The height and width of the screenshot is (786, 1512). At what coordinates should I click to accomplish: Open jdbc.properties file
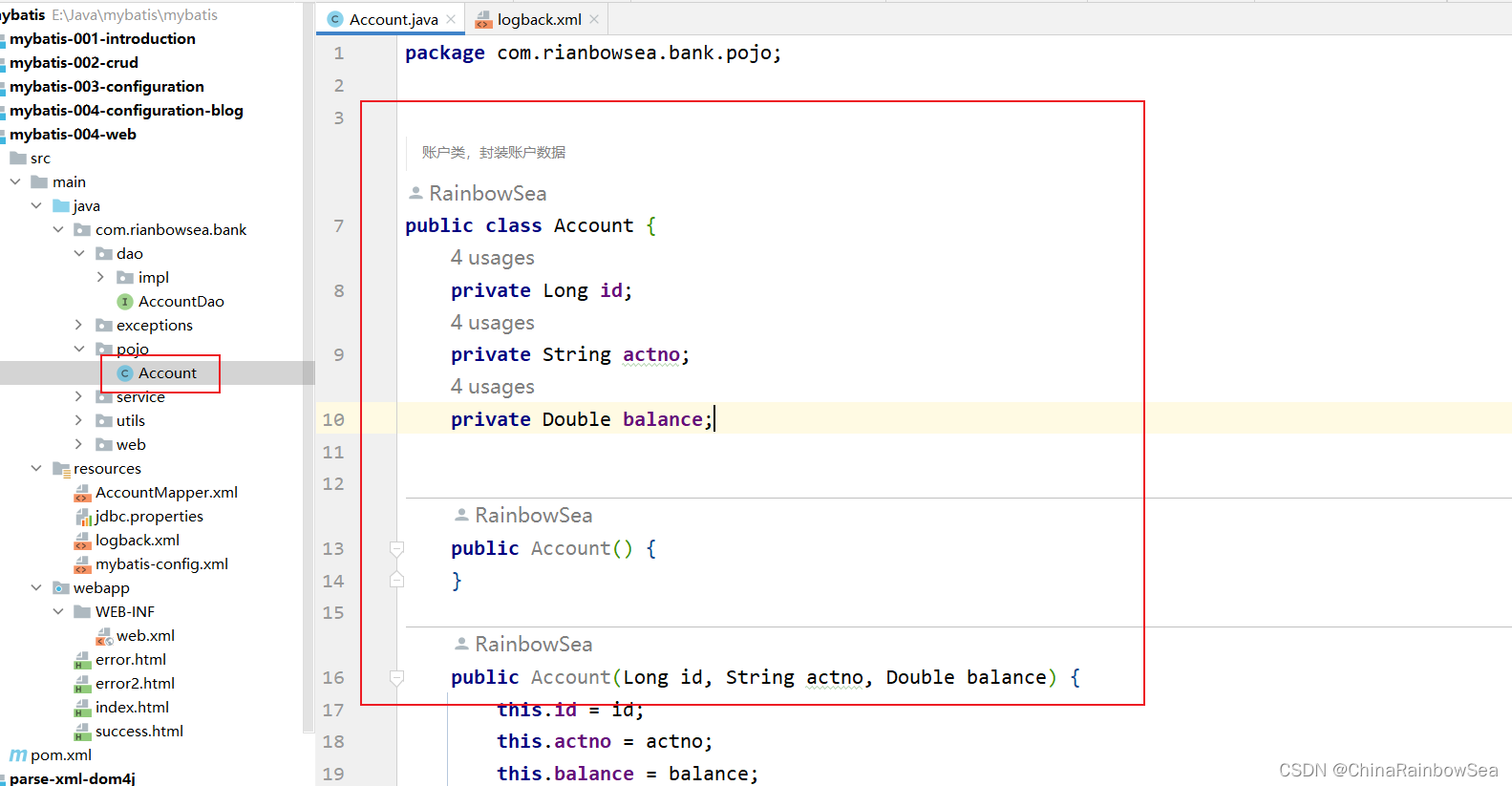tap(149, 517)
